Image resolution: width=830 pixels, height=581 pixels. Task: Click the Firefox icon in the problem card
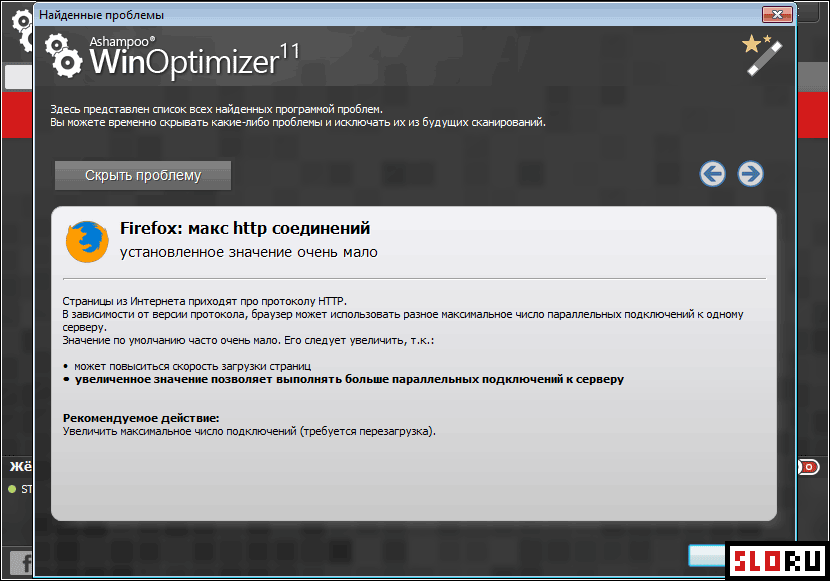point(87,242)
